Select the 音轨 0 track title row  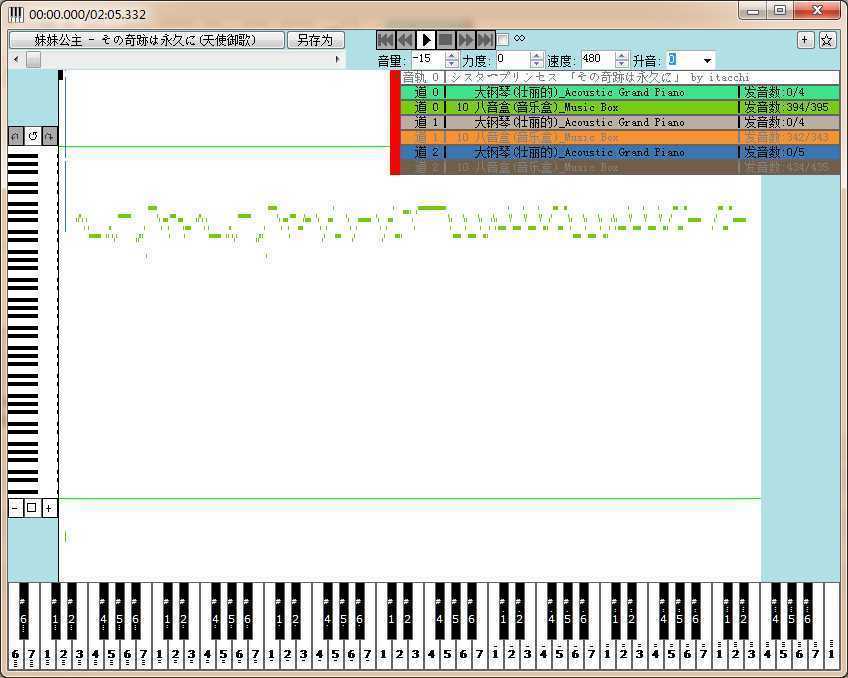(620, 77)
